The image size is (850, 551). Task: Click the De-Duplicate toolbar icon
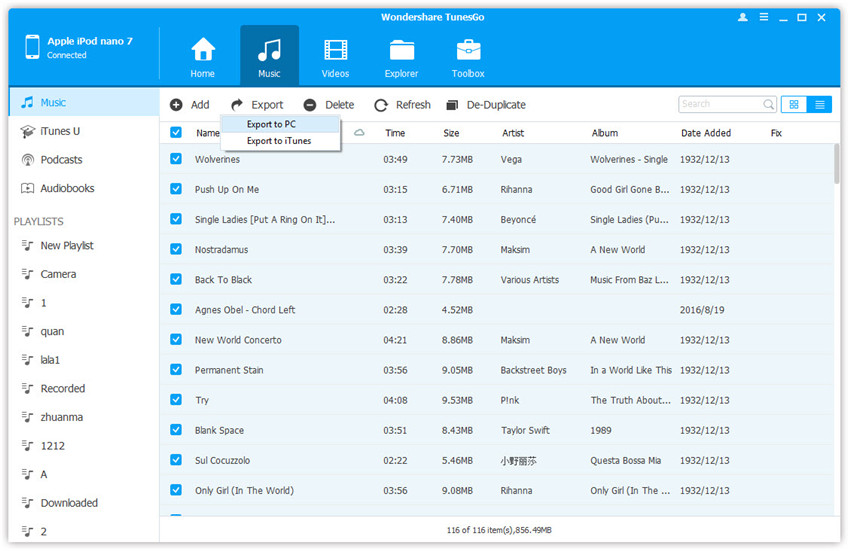(452, 105)
